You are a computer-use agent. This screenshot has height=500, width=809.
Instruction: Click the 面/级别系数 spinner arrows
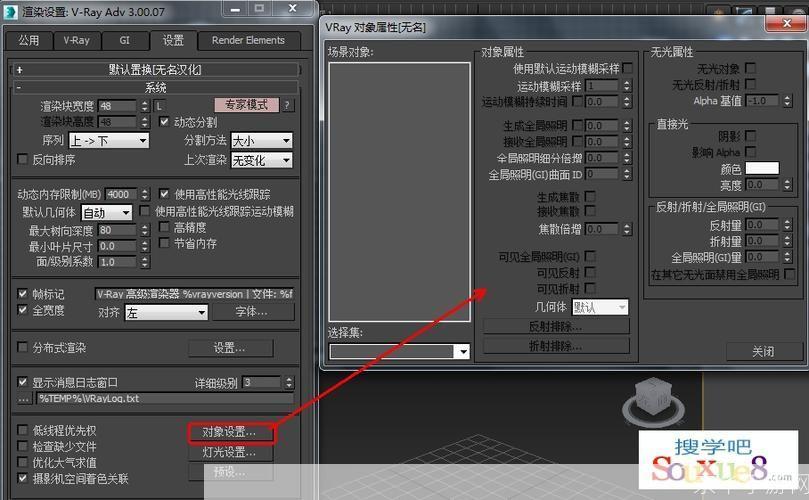pyautogui.click(x=145, y=262)
